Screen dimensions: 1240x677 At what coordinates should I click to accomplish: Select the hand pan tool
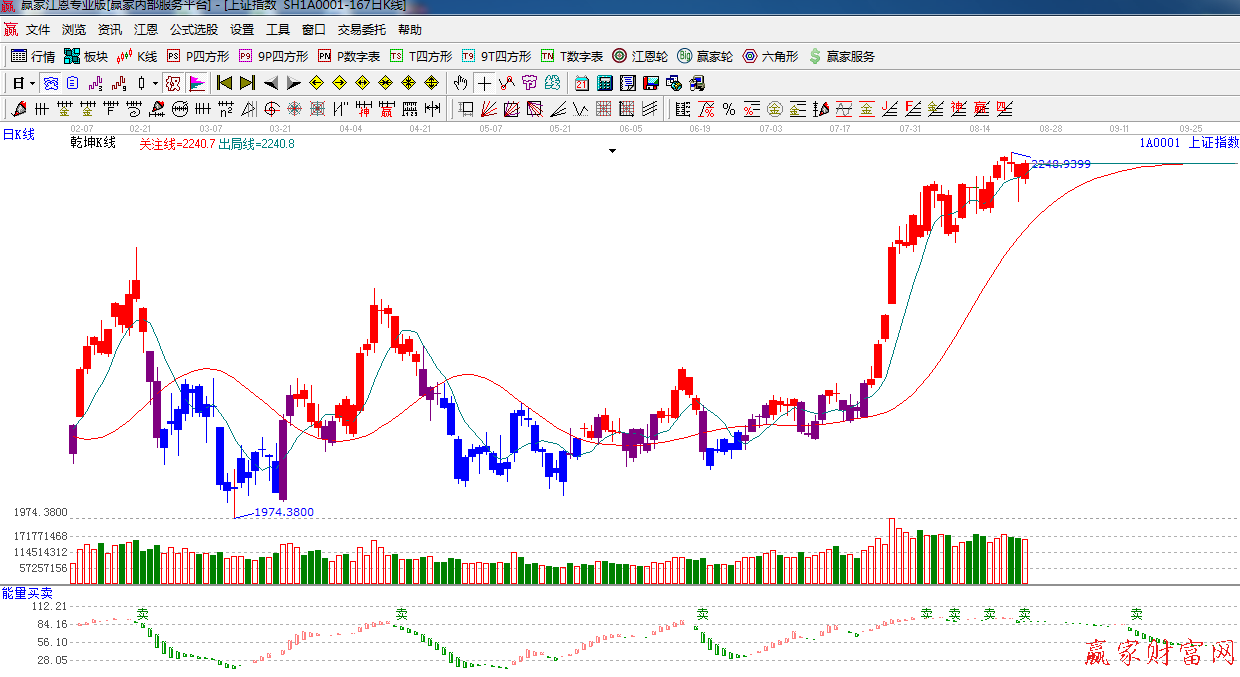pos(460,83)
